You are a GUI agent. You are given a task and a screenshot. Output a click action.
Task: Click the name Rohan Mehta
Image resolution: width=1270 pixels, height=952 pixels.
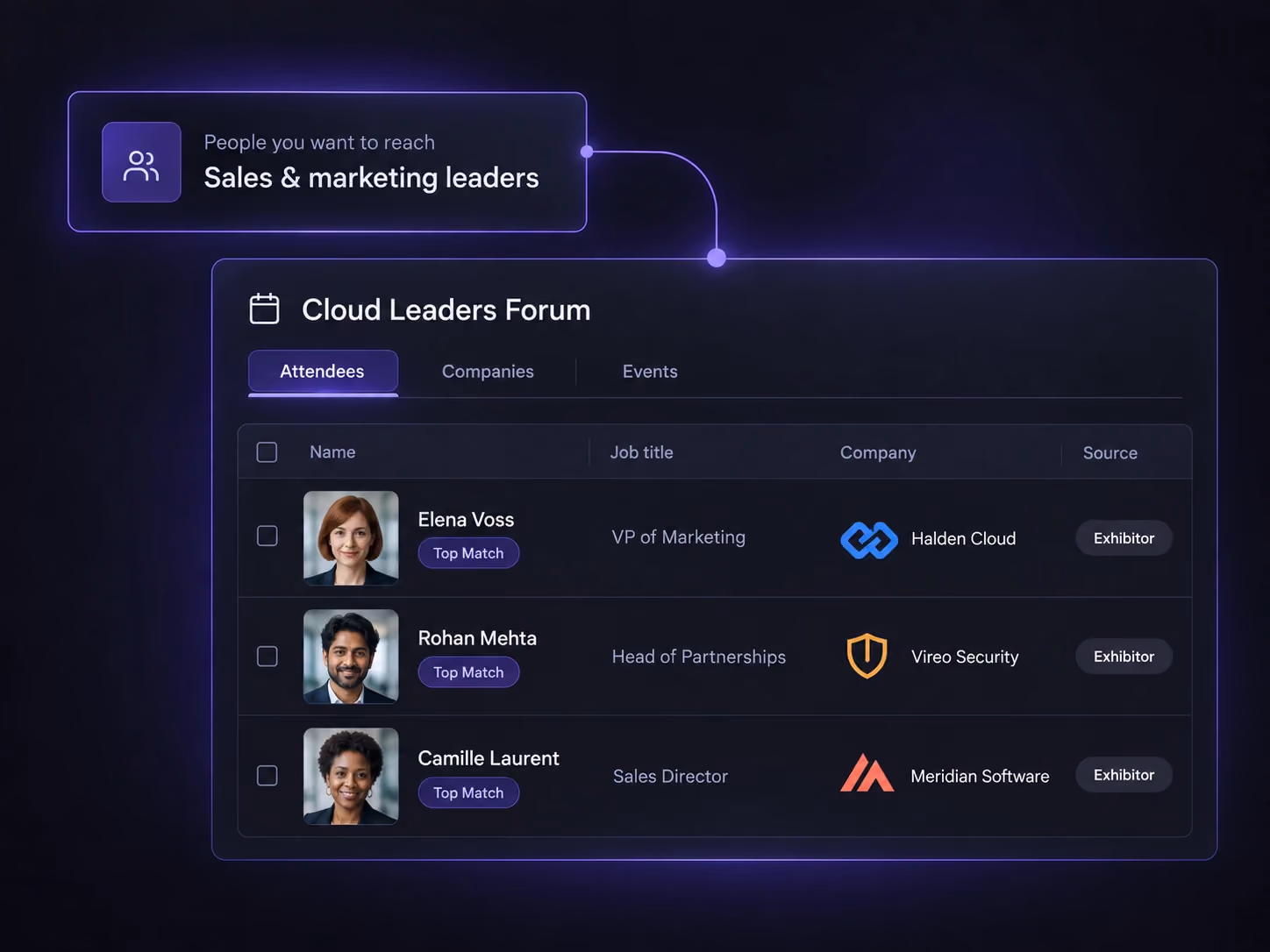(x=477, y=638)
